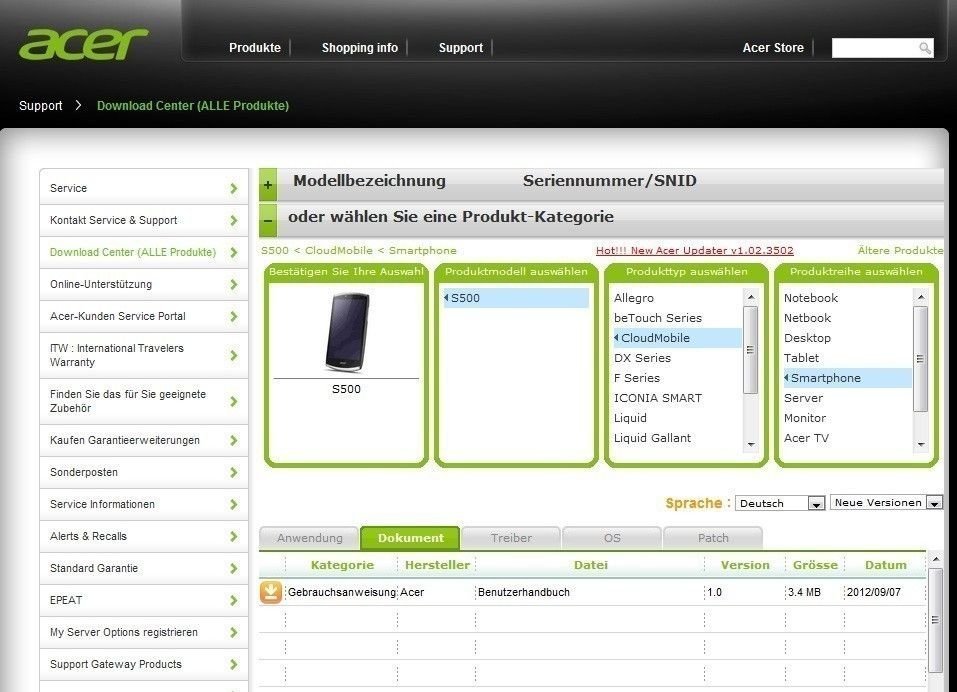Click the Modellbezeichnung heading

click(369, 181)
